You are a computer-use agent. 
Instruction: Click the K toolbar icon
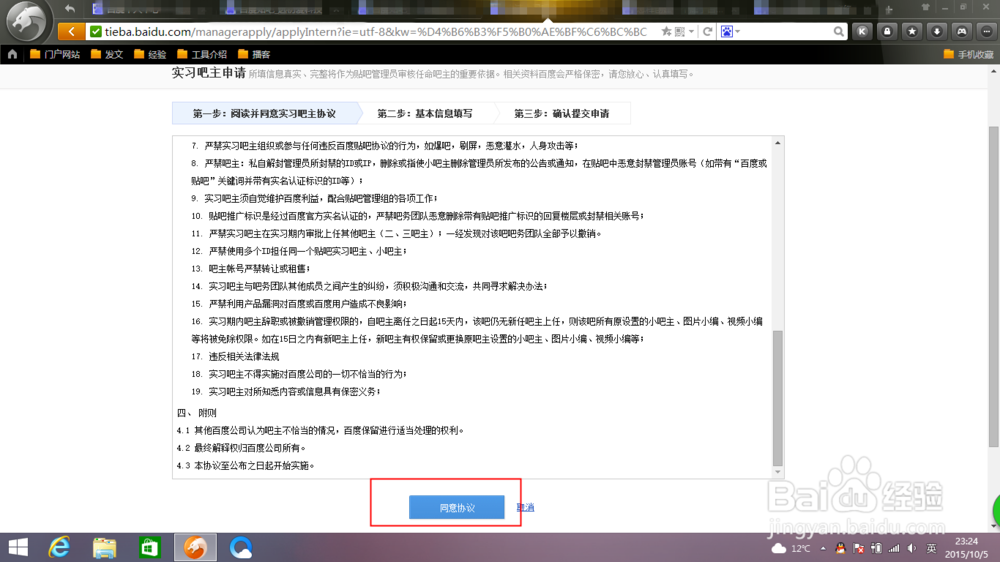coord(862,31)
